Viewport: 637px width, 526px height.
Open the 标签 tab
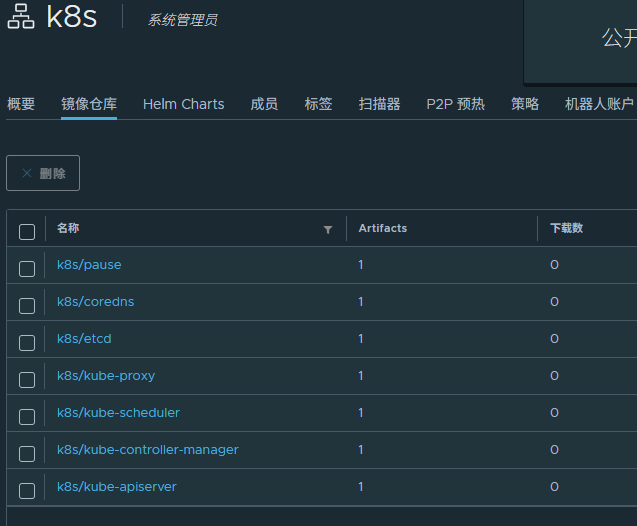[318, 104]
